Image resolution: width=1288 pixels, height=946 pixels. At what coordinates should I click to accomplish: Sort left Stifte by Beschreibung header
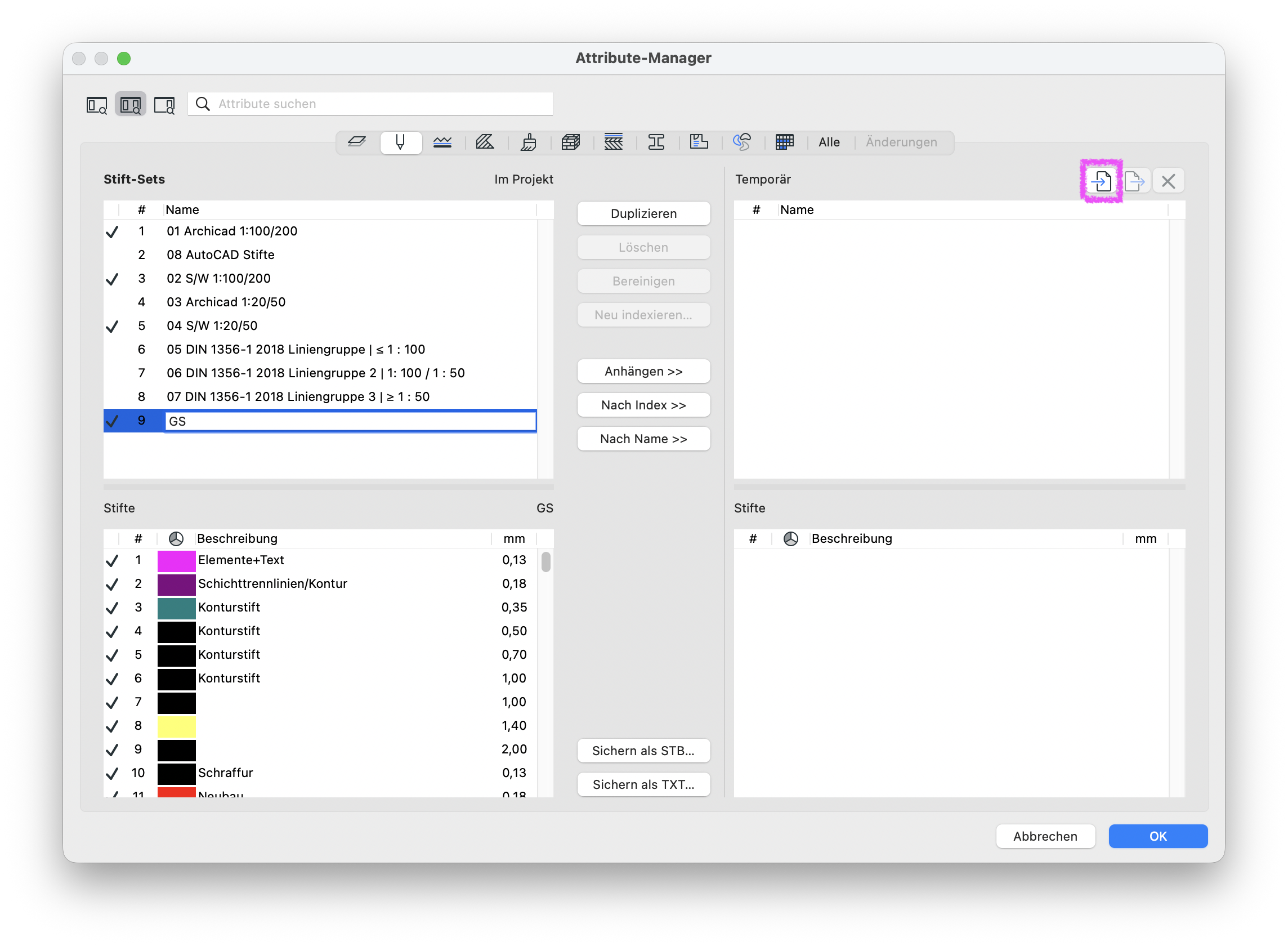pos(343,538)
